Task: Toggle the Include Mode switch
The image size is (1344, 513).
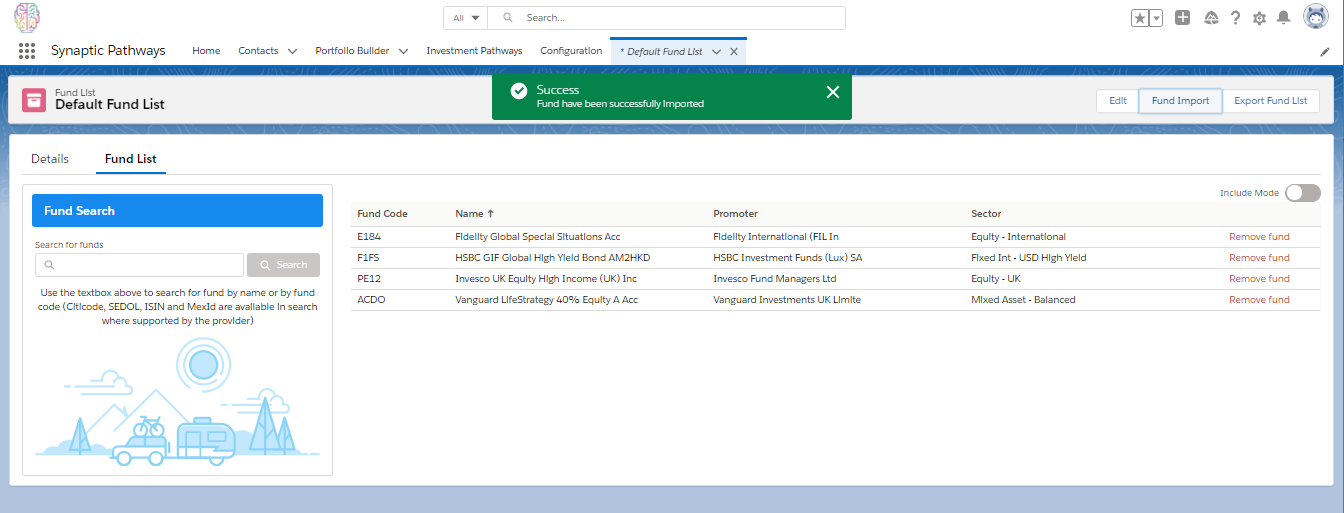Action: [1302, 193]
